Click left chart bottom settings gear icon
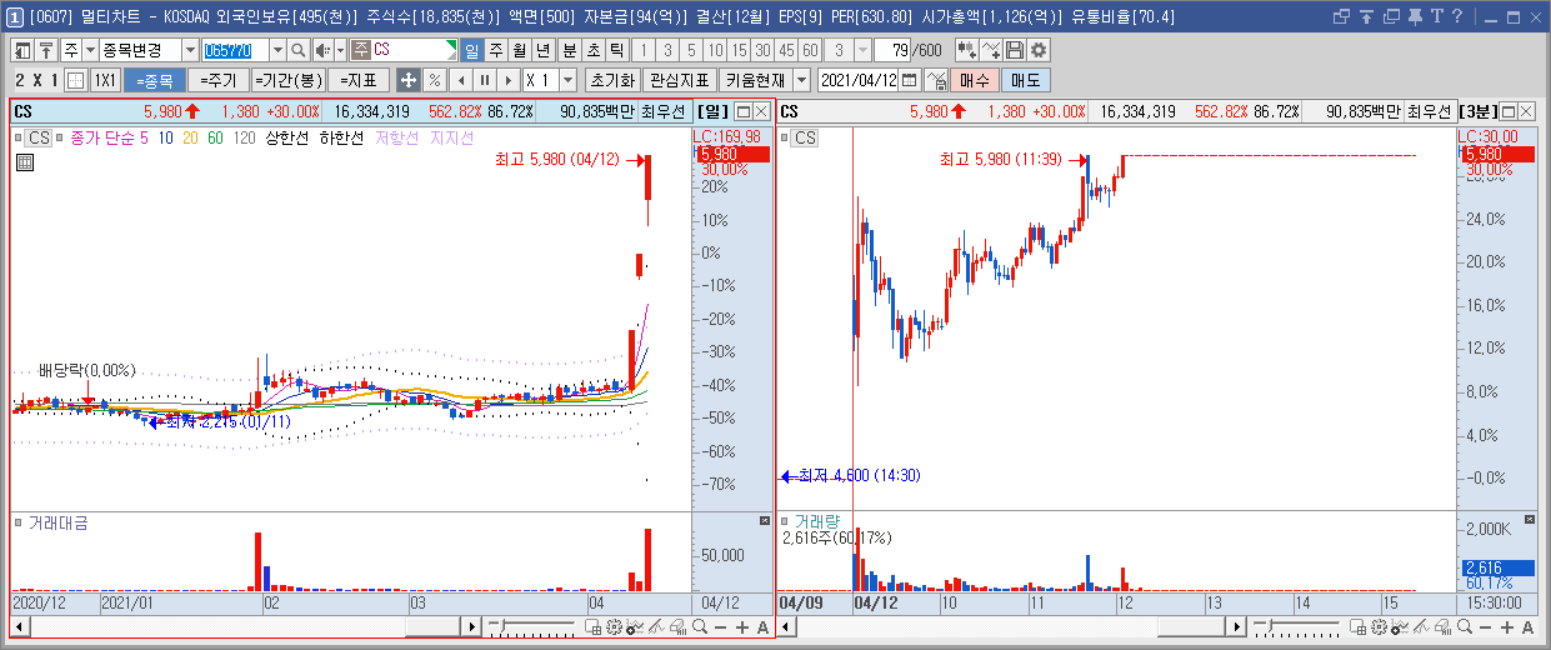This screenshot has height=650, width=1551. coord(614,627)
